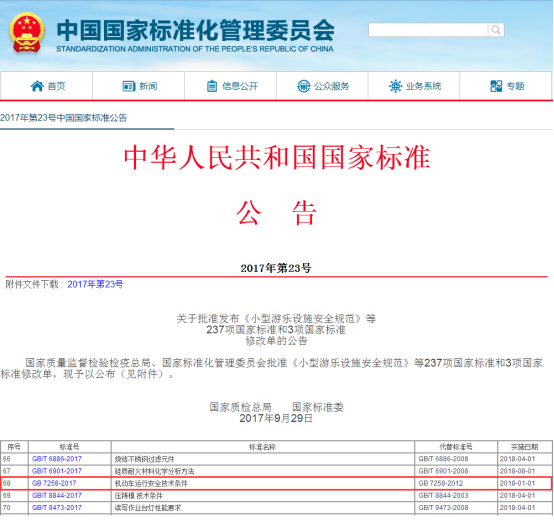
Task: Click the 专题 puzzle icon
Action: tap(496, 86)
